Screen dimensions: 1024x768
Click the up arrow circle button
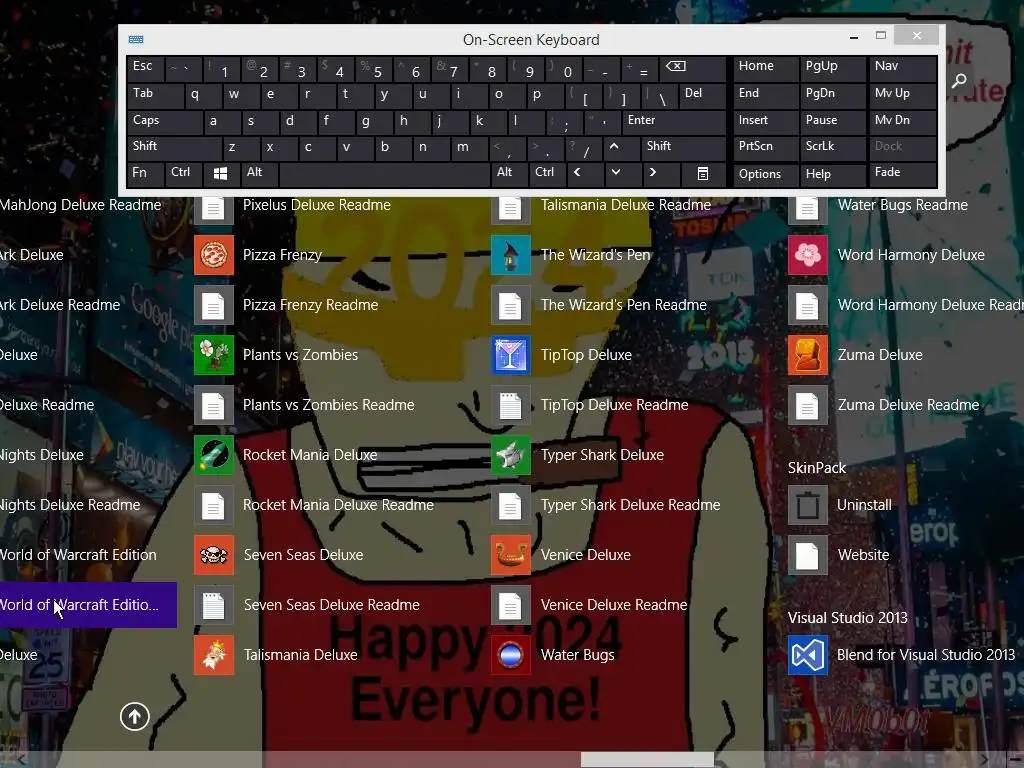pos(135,716)
